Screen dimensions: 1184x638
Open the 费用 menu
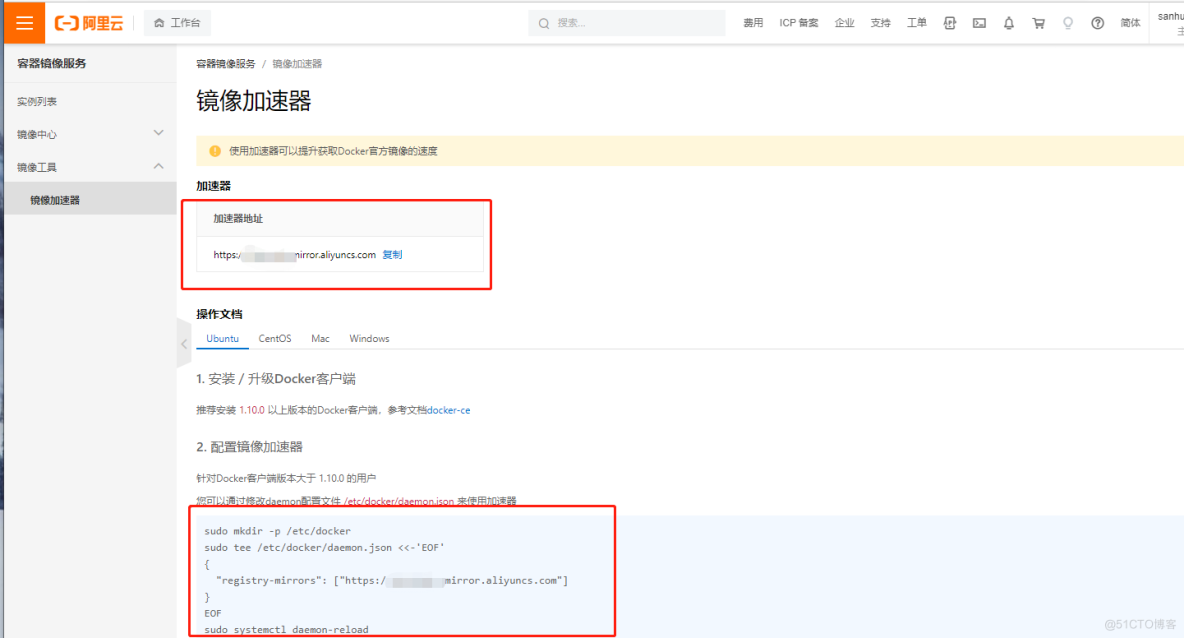click(753, 23)
